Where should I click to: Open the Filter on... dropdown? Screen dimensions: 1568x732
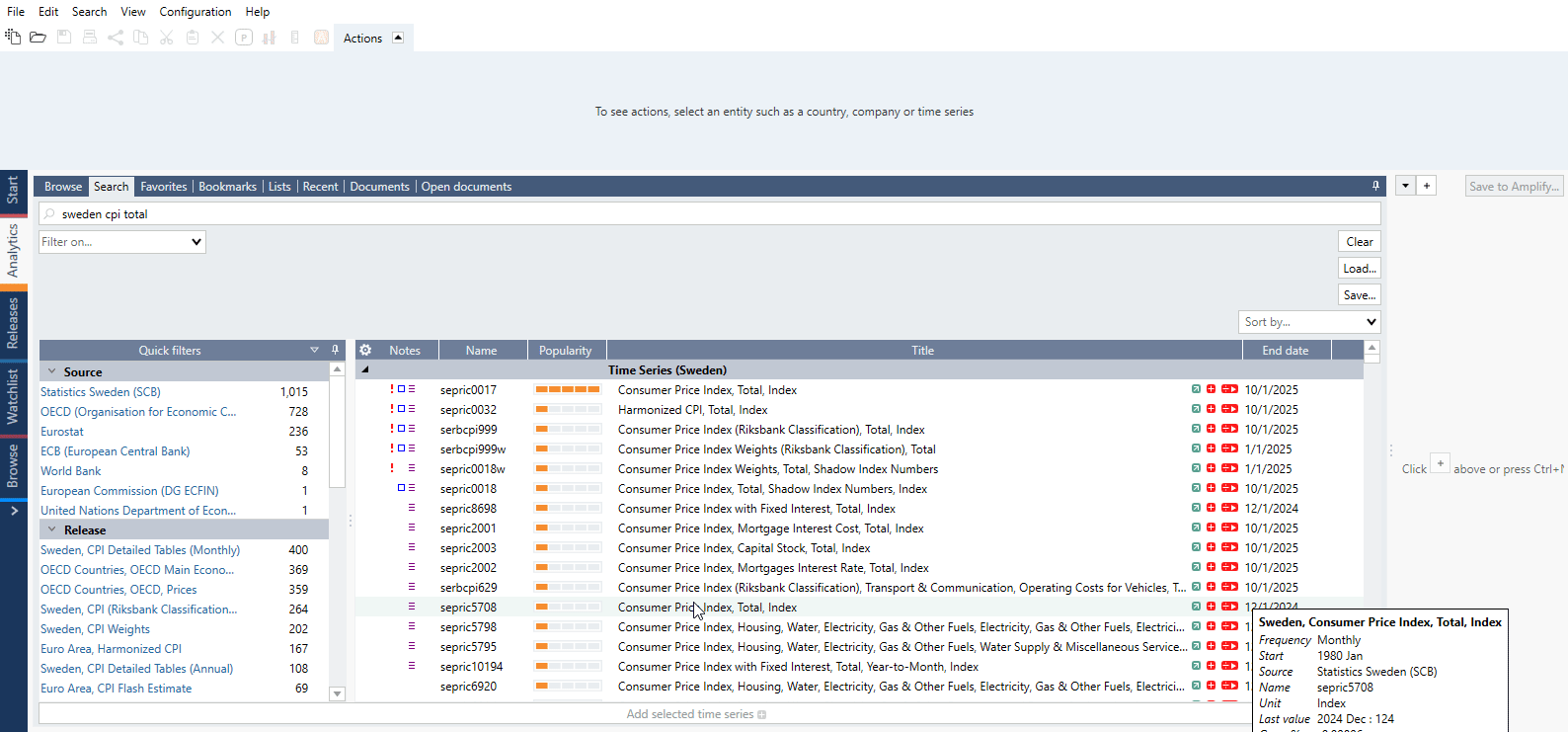pyautogui.click(x=122, y=242)
